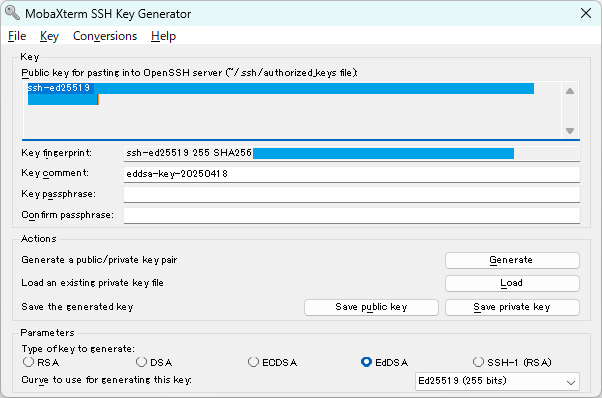
Task: Pick the SSH-1 (RSA) key type
Action: pos(478,362)
